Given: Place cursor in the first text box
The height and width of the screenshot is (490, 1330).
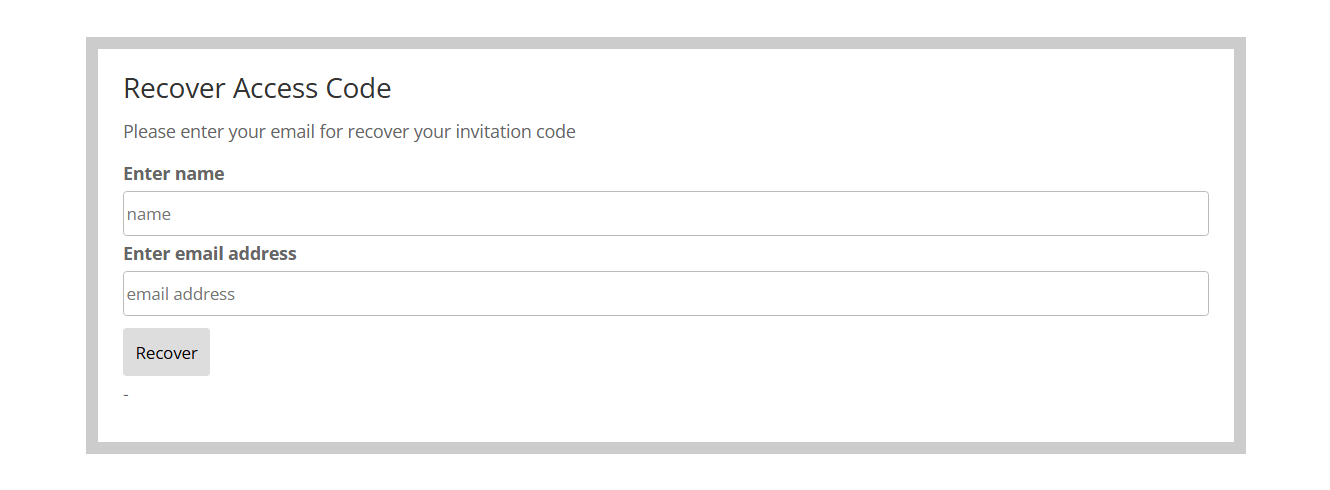Looking at the screenshot, I should click(x=665, y=214).
